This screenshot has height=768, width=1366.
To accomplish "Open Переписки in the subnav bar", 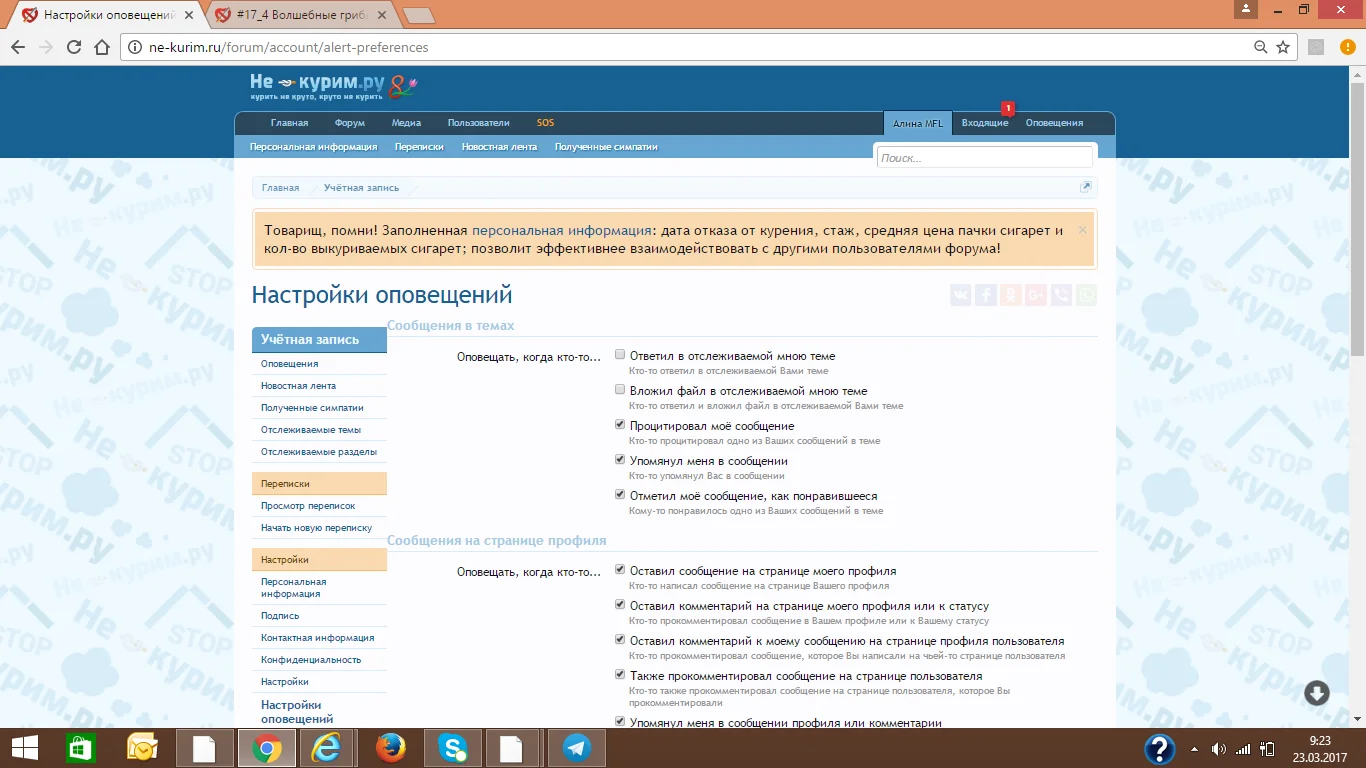I will tap(419, 147).
